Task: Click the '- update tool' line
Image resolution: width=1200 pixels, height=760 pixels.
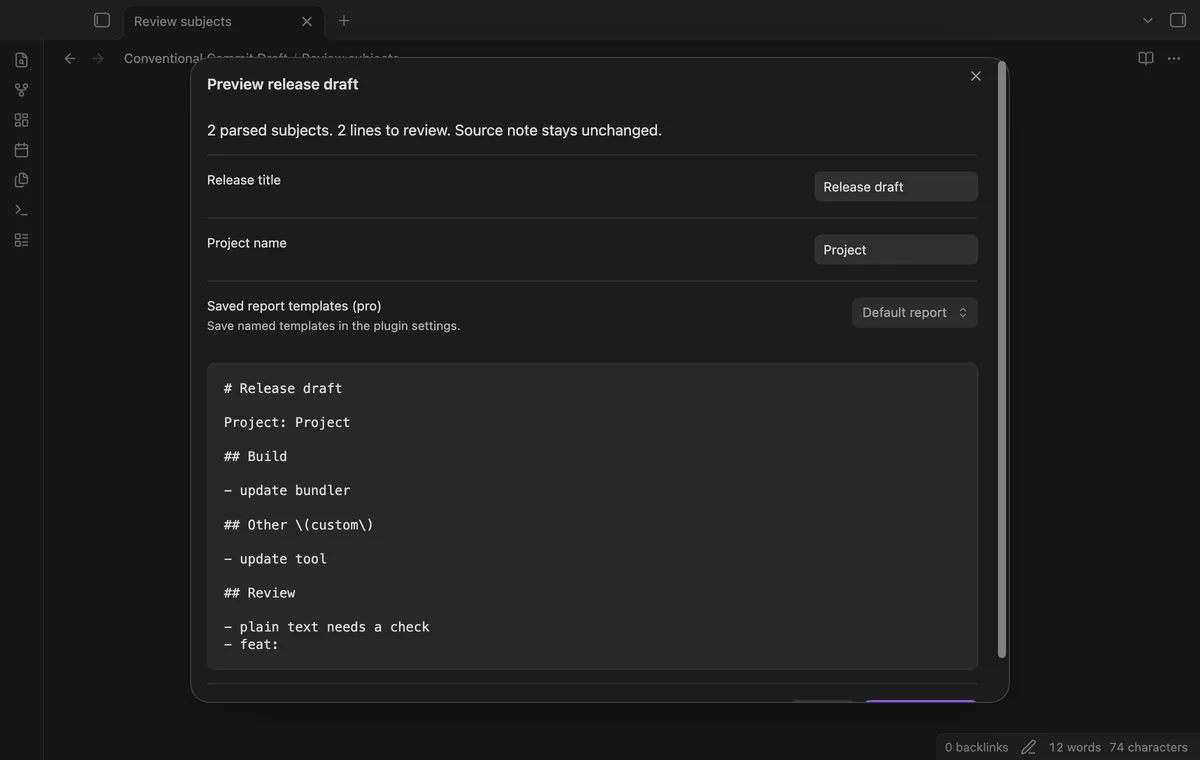Action: click(x=275, y=558)
